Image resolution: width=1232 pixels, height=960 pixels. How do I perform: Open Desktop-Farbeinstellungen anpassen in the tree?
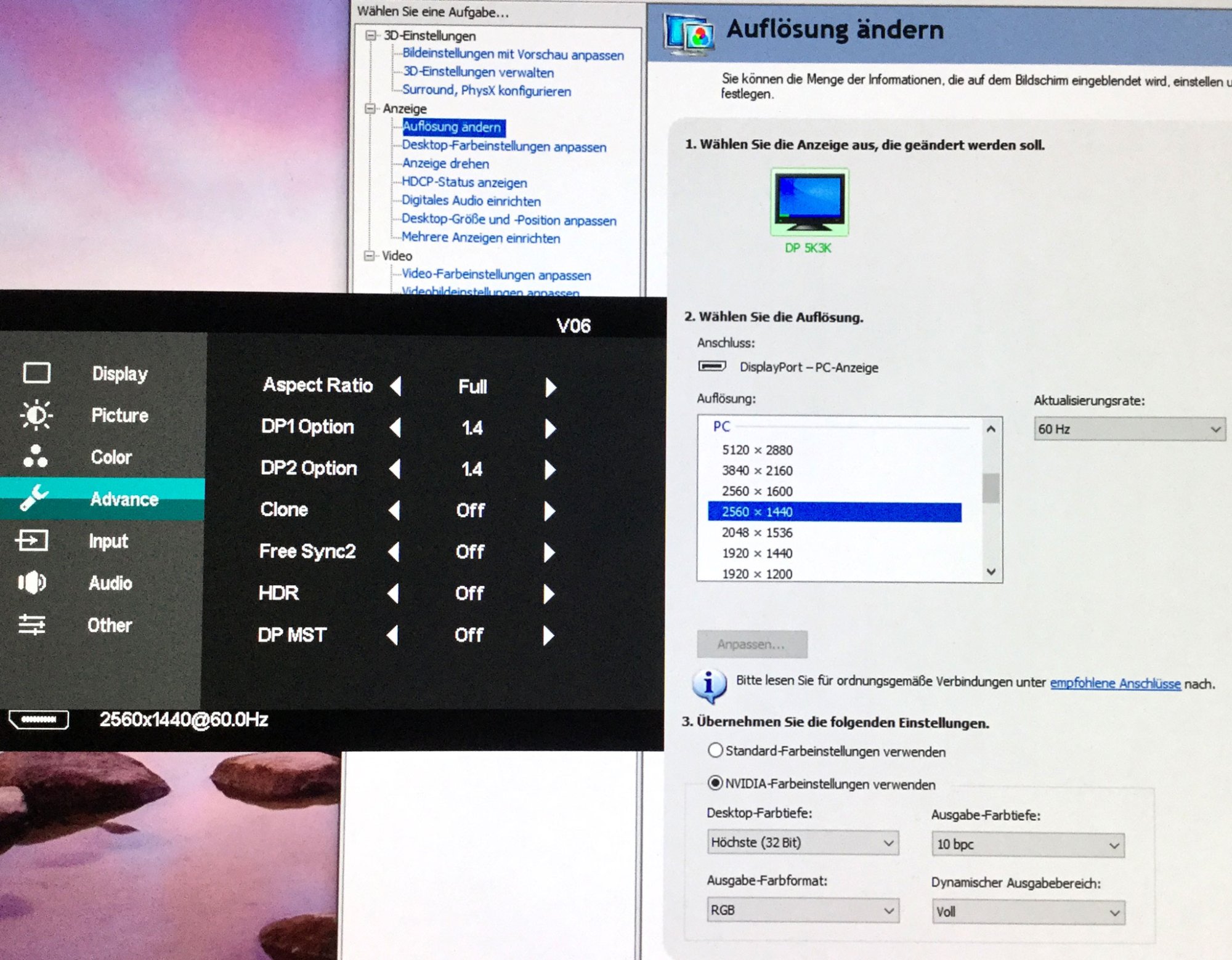(x=504, y=146)
